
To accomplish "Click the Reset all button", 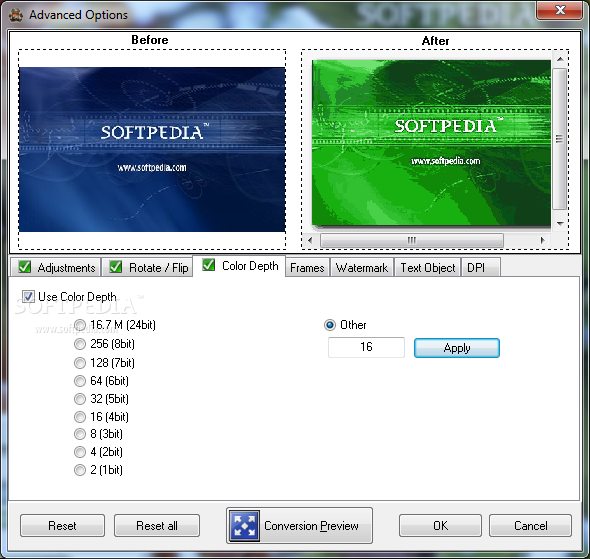I will pos(157,526).
